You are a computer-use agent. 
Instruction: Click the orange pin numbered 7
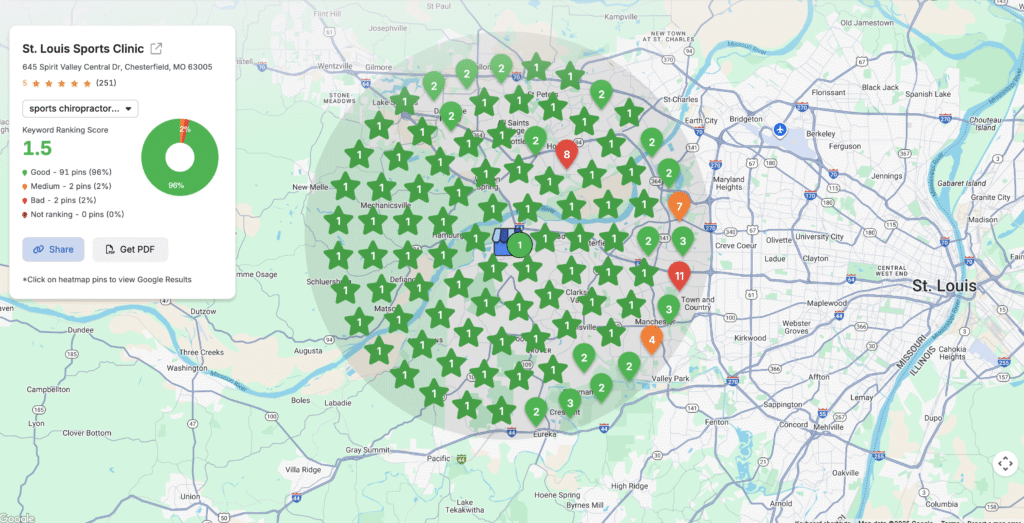coord(679,207)
